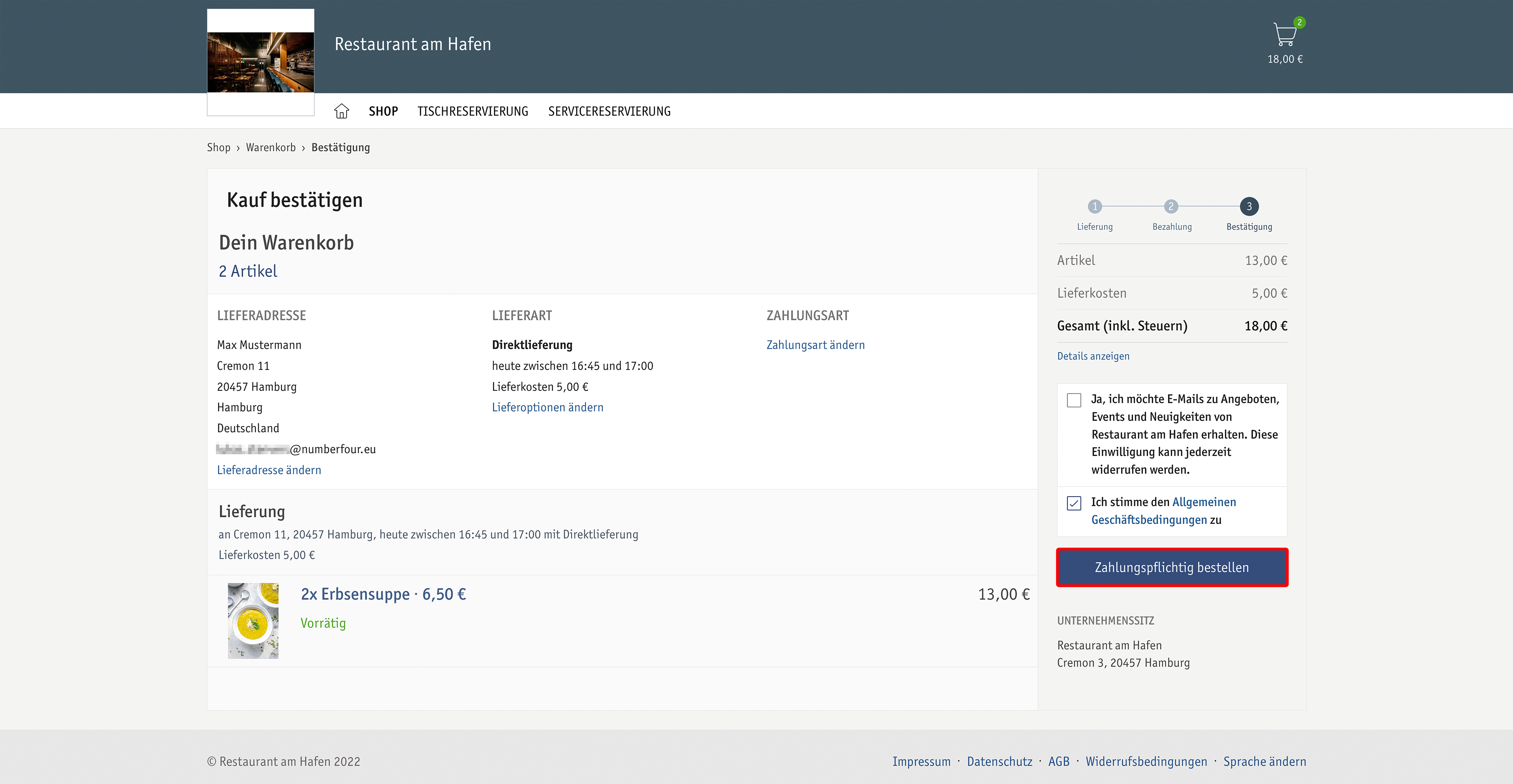Click Sprache ändern footer link
The image size is (1513, 784).
pos(1265,762)
